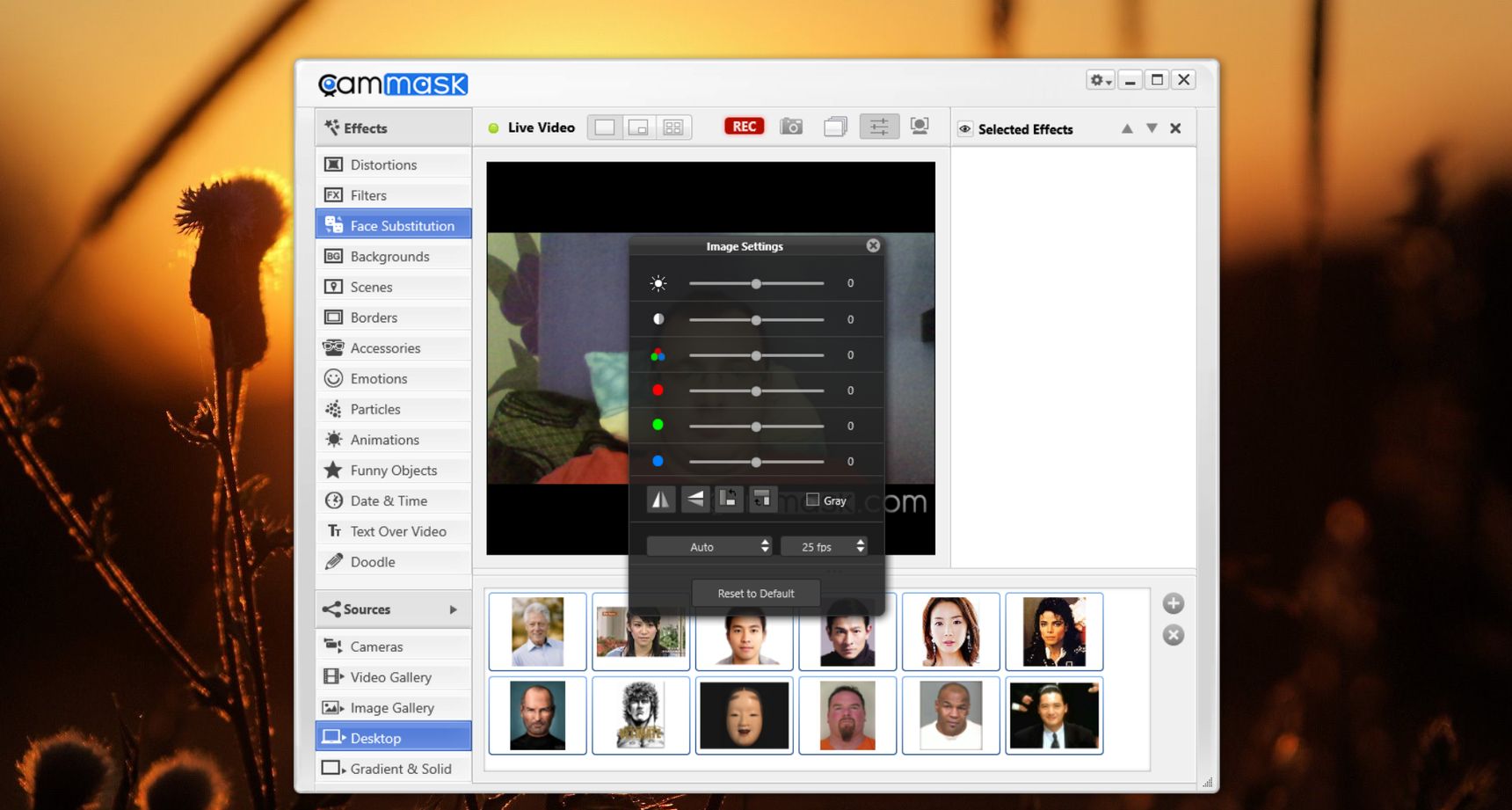
Task: Delete a face using the round X icon
Action: tap(1173, 635)
